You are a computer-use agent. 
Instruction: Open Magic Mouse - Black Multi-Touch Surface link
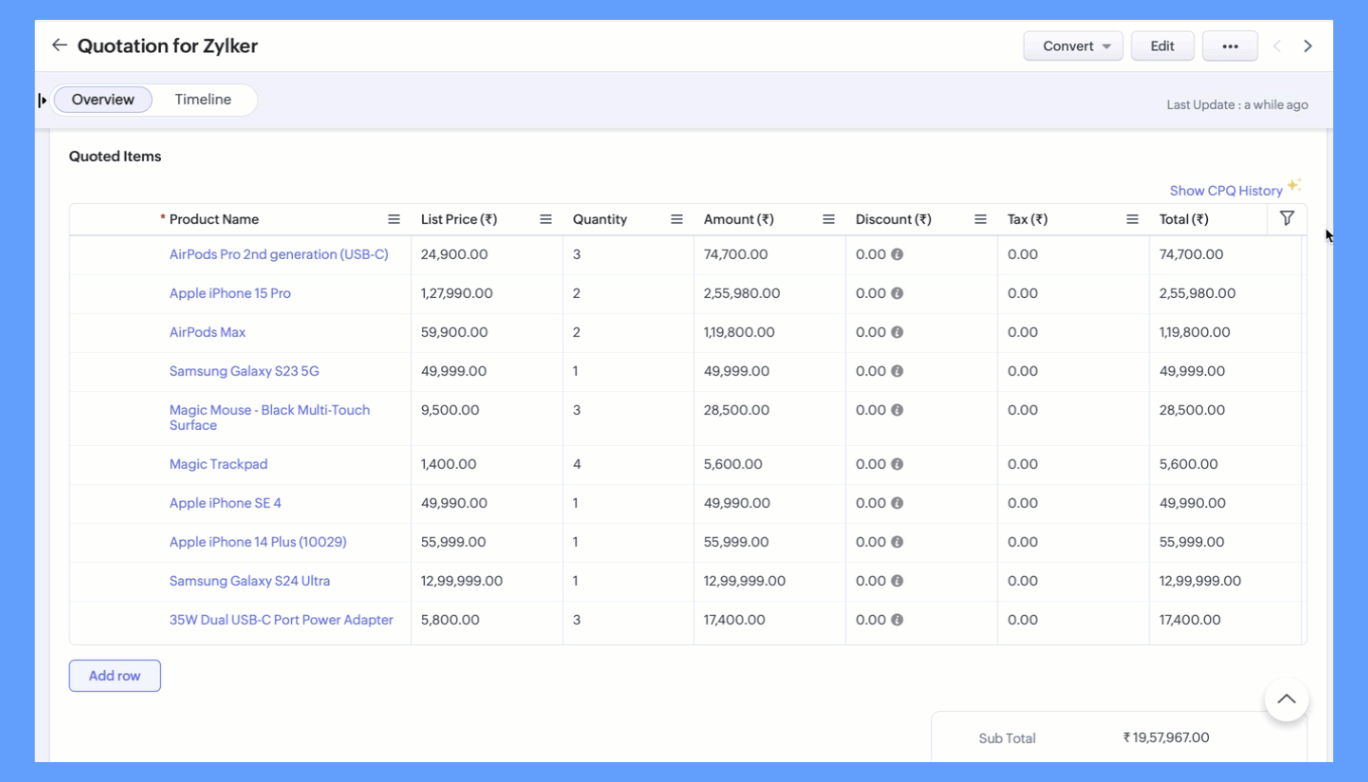pos(270,417)
